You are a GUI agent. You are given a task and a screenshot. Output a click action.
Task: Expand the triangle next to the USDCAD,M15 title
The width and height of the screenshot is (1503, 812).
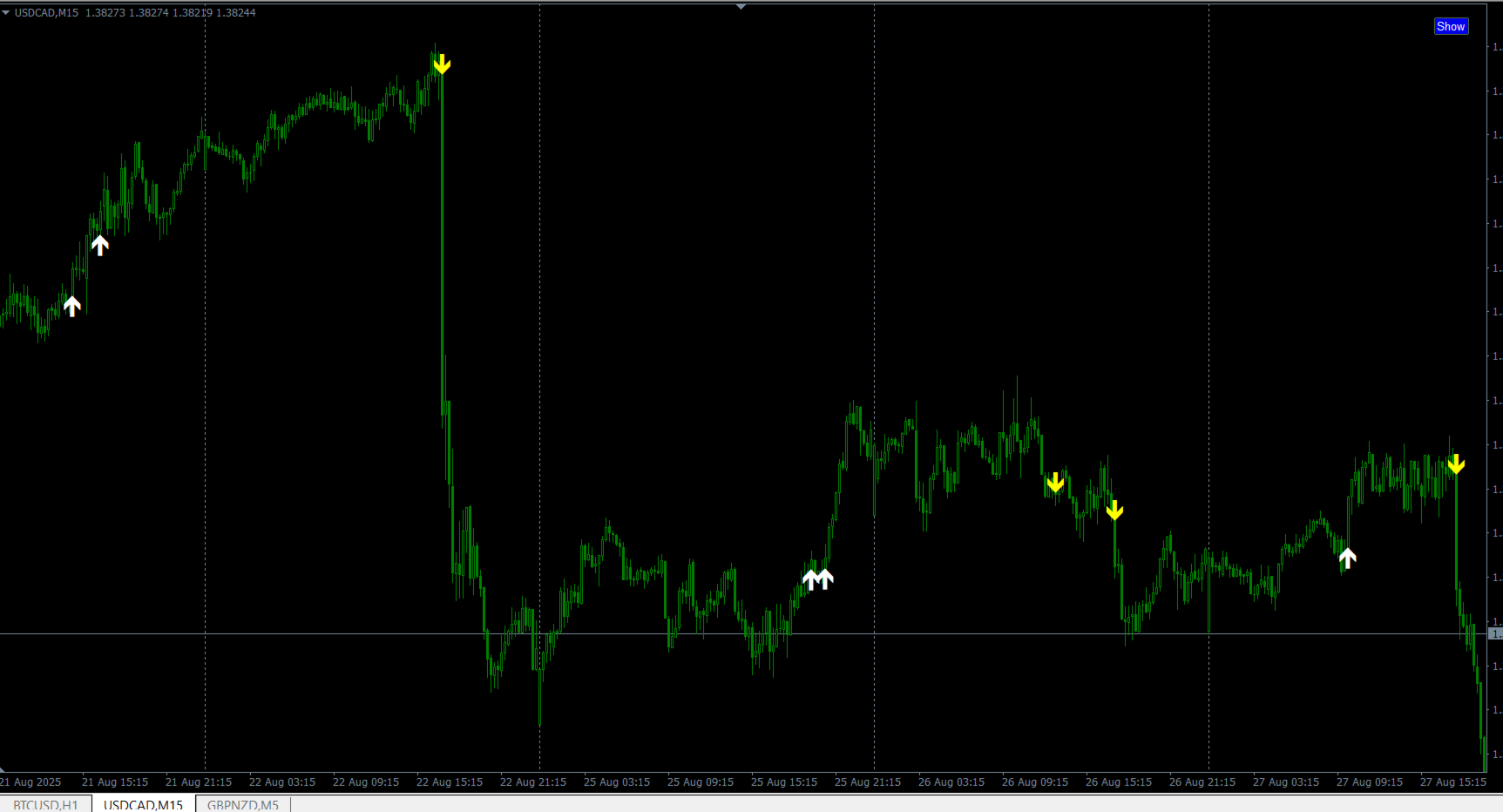5,13
